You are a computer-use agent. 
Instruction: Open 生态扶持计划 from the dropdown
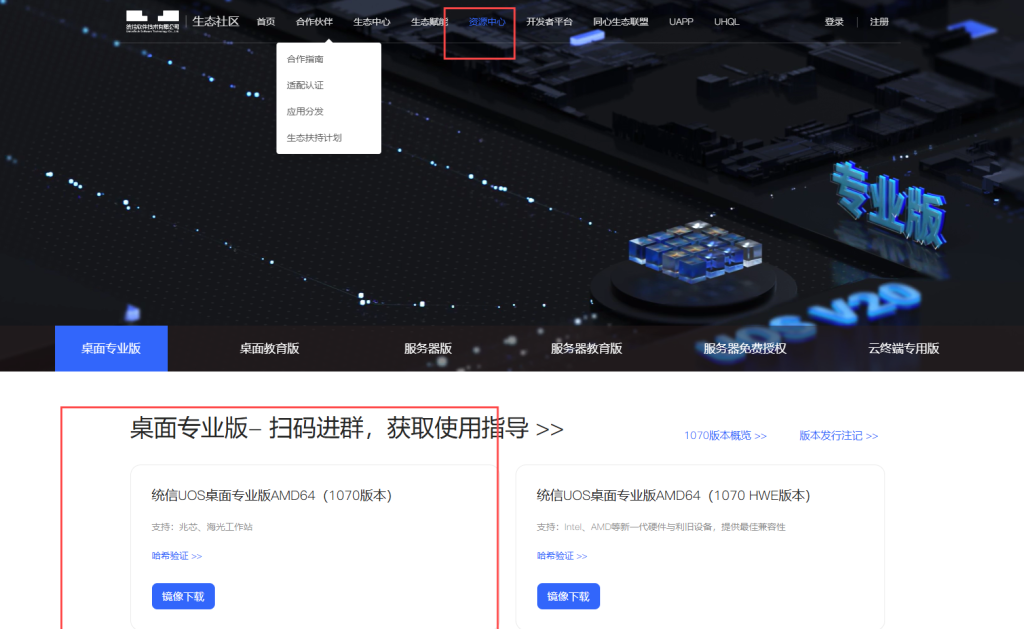tap(314, 137)
